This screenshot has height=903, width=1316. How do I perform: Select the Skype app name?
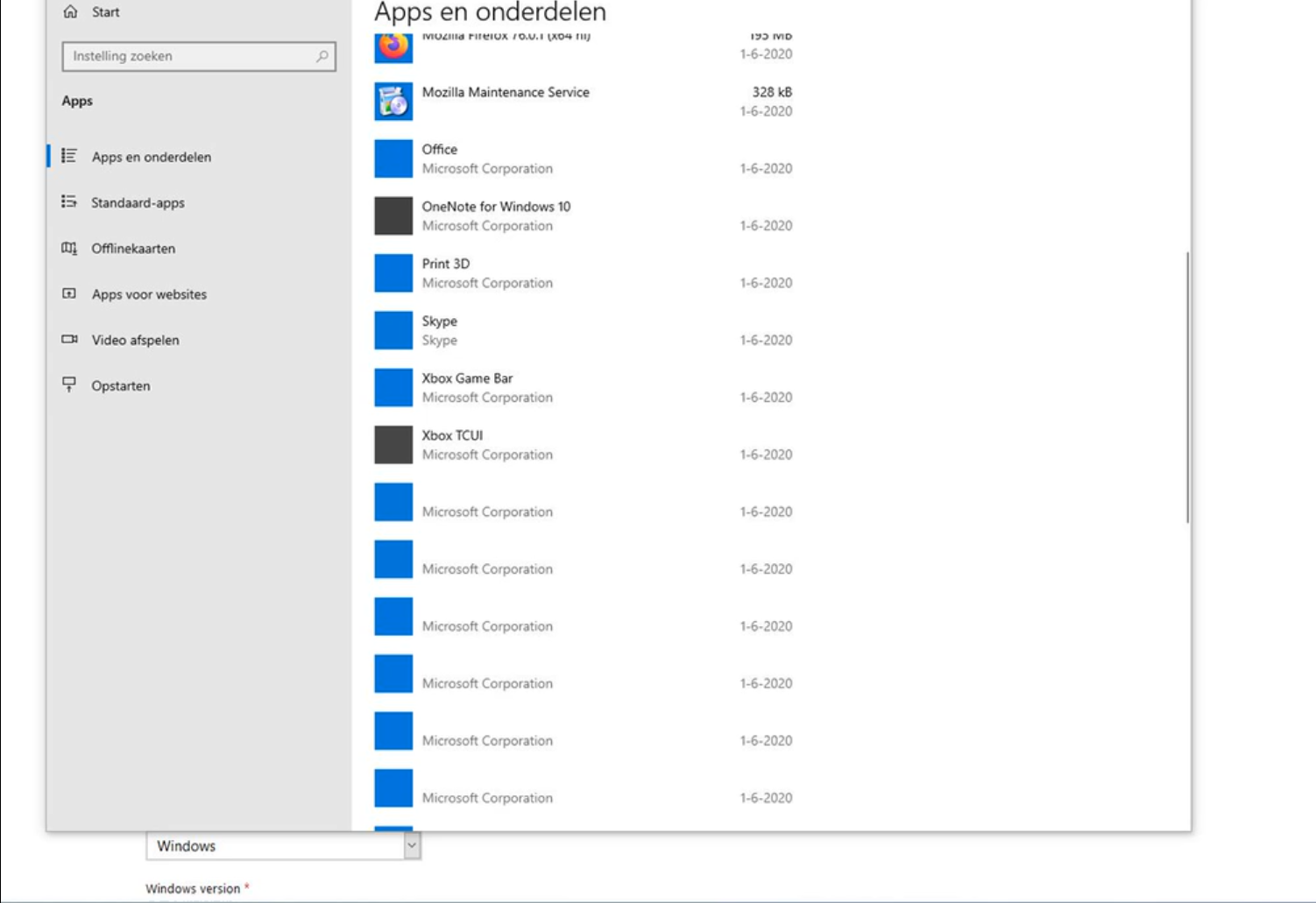click(x=439, y=321)
